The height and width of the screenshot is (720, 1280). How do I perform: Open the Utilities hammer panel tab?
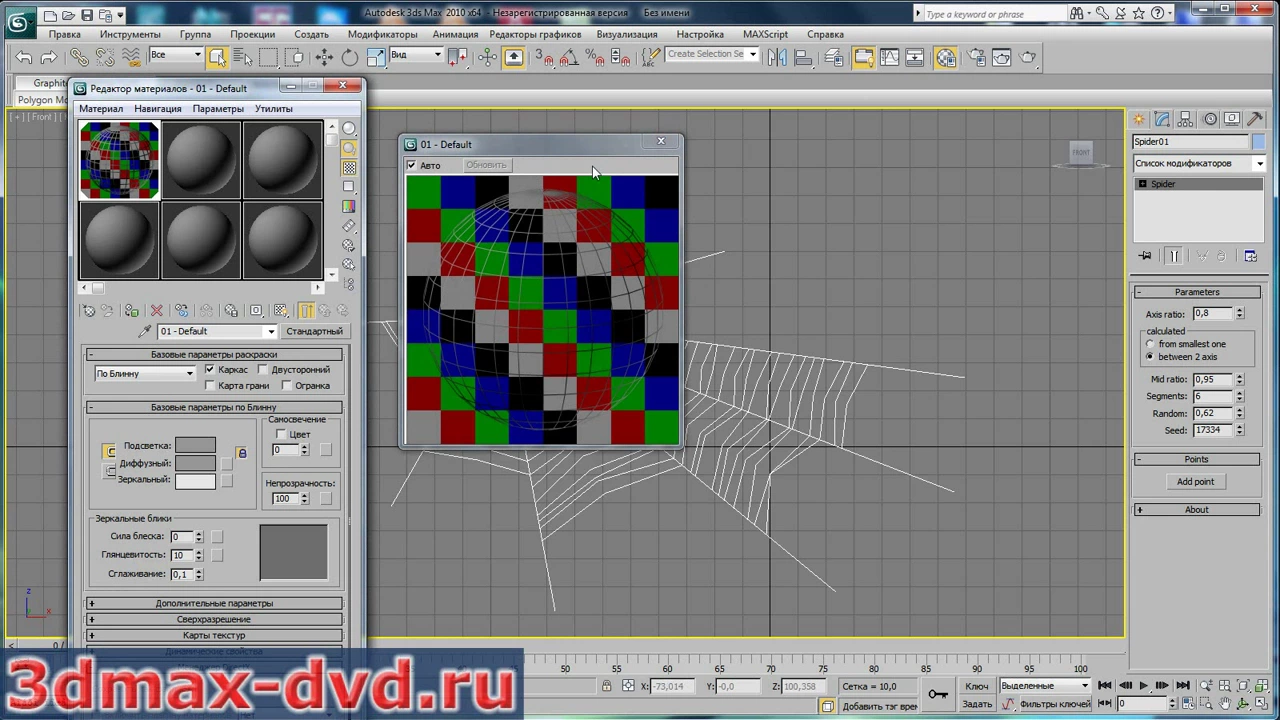pyautogui.click(x=1256, y=119)
